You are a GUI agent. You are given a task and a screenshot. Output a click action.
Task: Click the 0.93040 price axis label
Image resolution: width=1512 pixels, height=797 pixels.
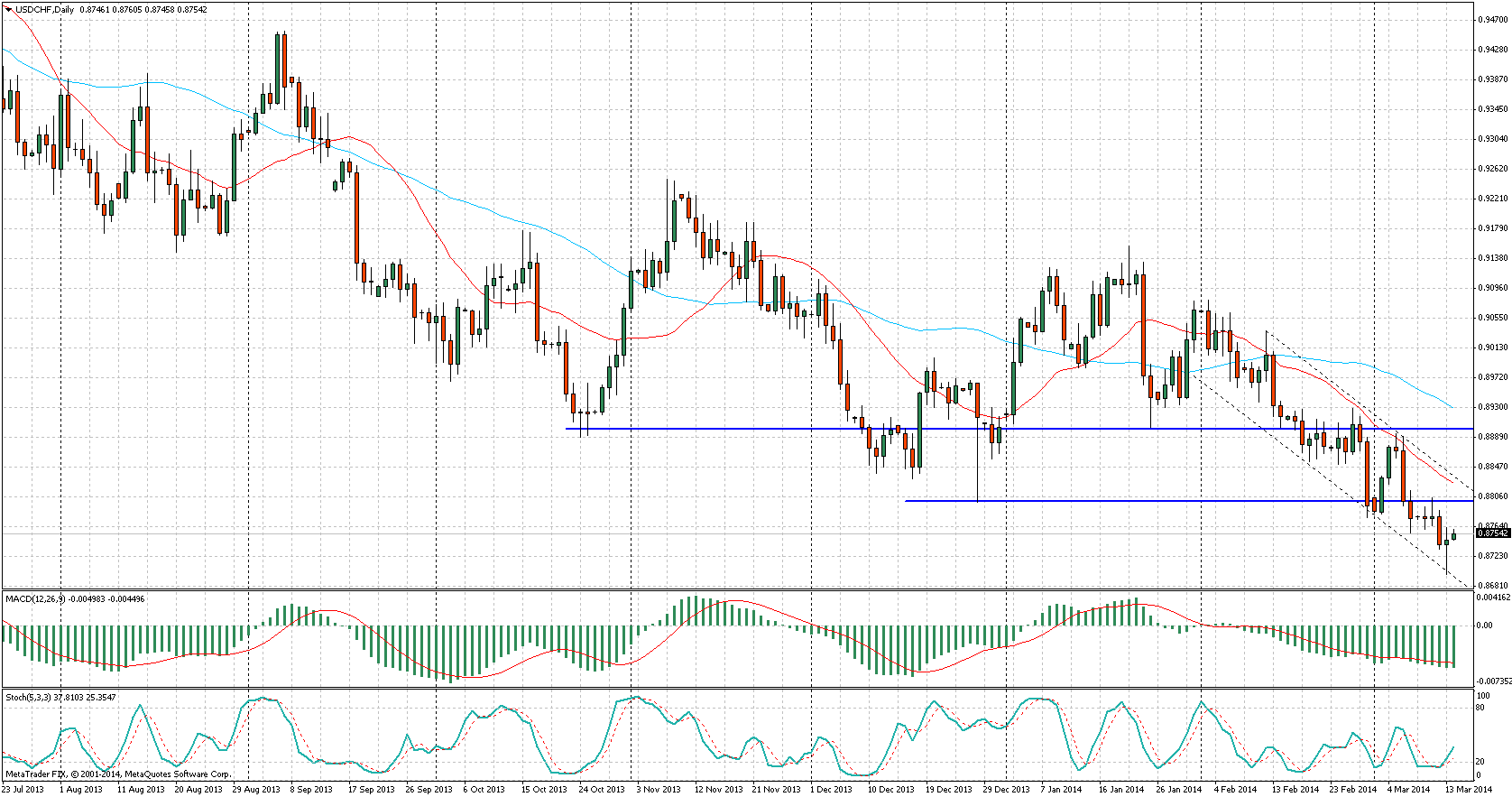(1492, 138)
